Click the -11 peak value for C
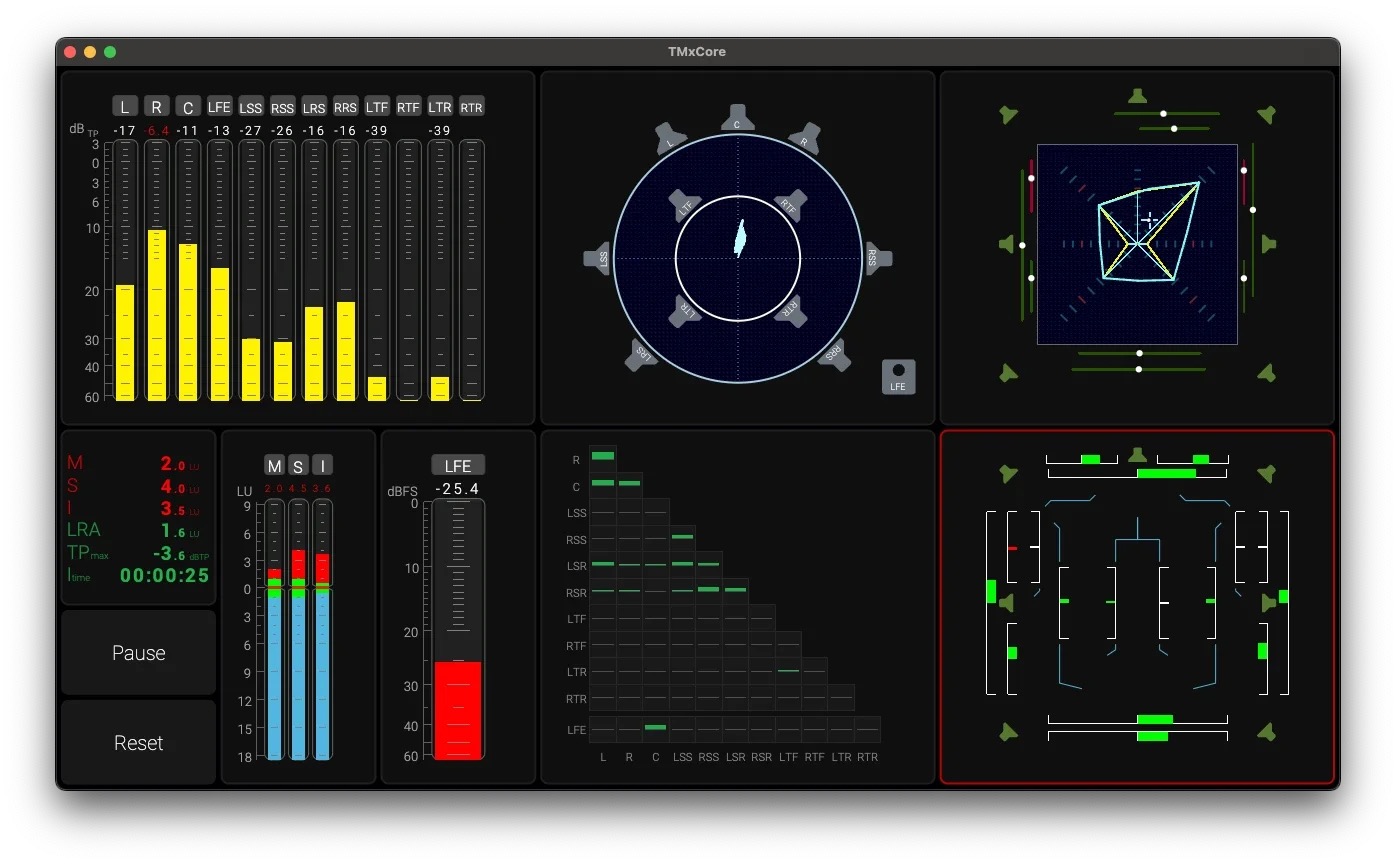This screenshot has width=1396, height=864. point(187,131)
